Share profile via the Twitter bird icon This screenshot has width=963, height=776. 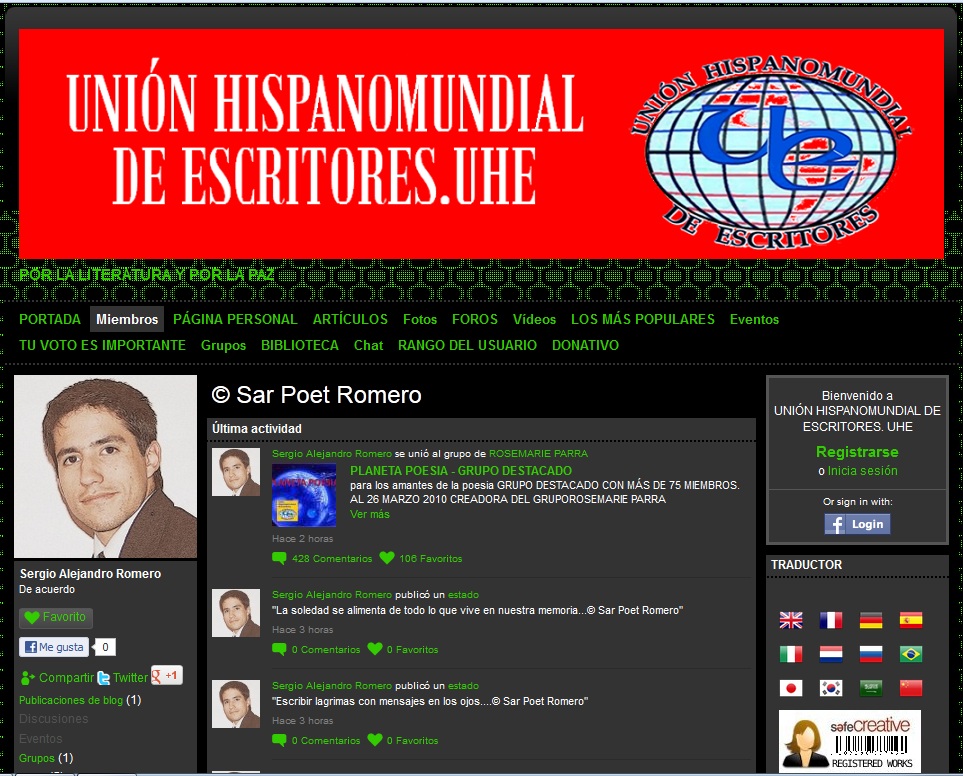103,678
